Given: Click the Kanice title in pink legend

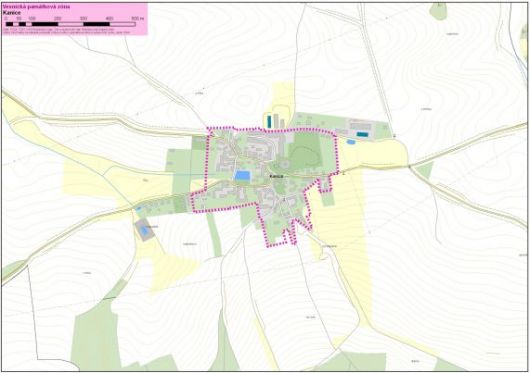Looking at the screenshot, I should click(12, 13).
